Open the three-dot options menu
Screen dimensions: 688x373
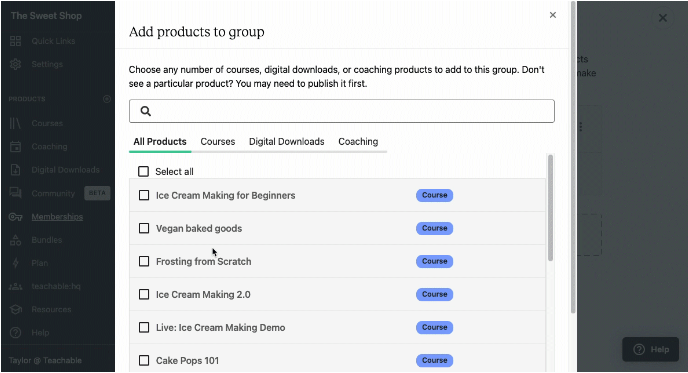pyautogui.click(x=580, y=127)
